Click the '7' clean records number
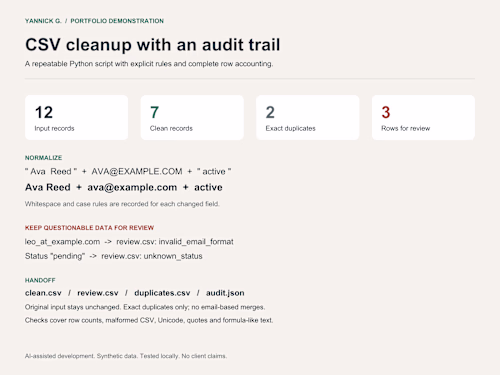The height and width of the screenshot is (375, 500). pos(154,112)
